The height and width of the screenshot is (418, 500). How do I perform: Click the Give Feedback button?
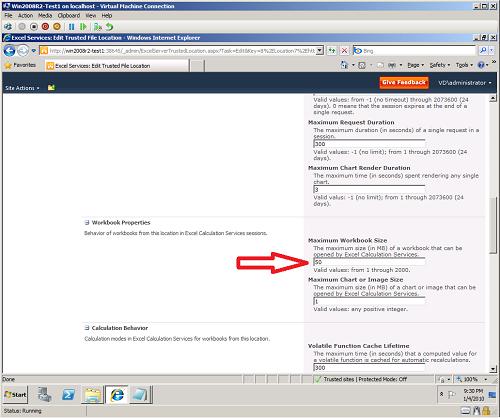coord(404,82)
